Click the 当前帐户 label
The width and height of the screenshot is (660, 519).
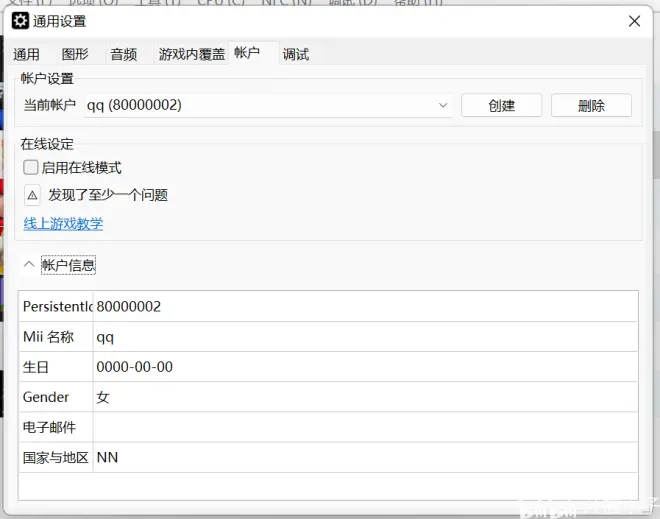pos(50,105)
